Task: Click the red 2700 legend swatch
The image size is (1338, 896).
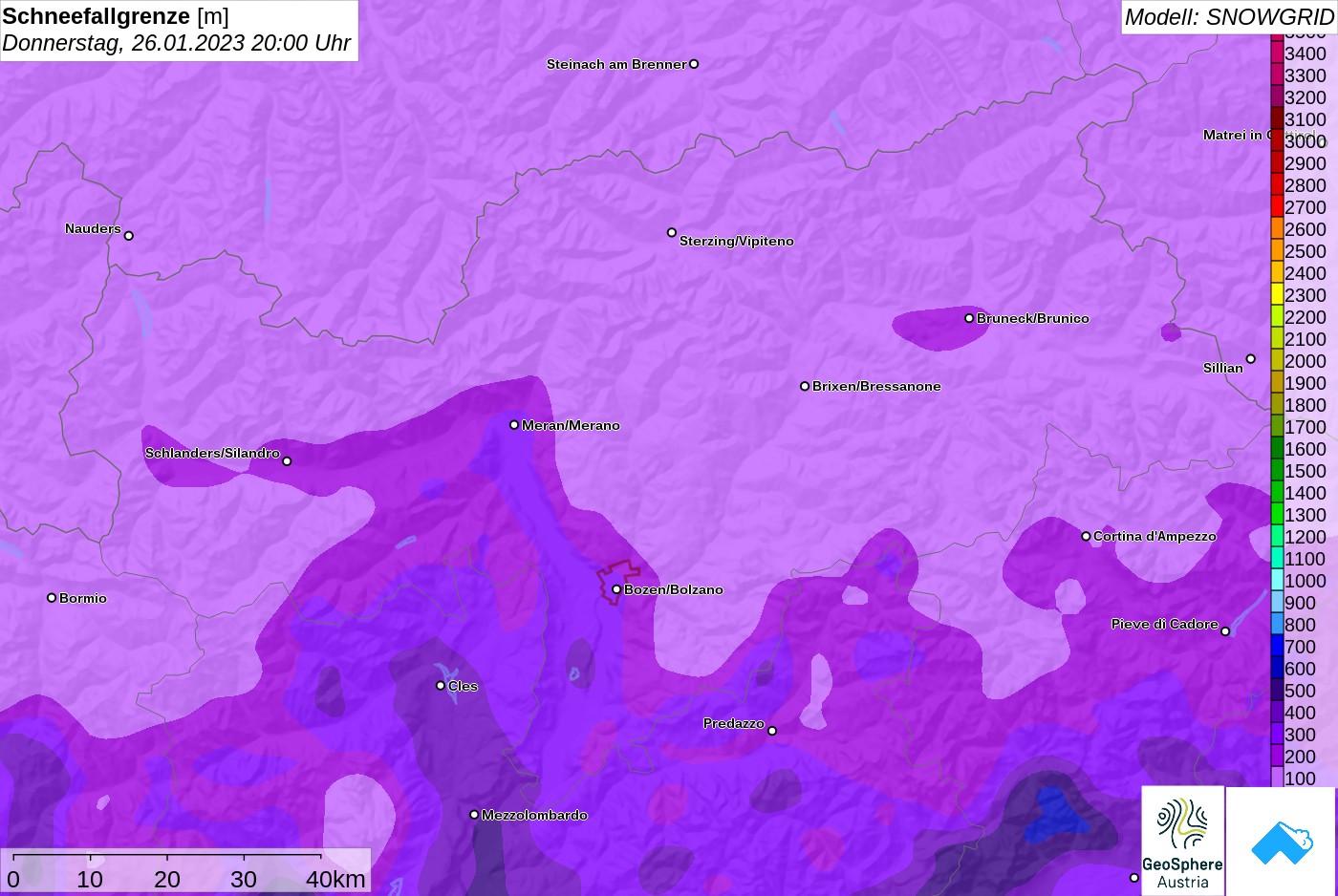Action: pyautogui.click(x=1277, y=207)
